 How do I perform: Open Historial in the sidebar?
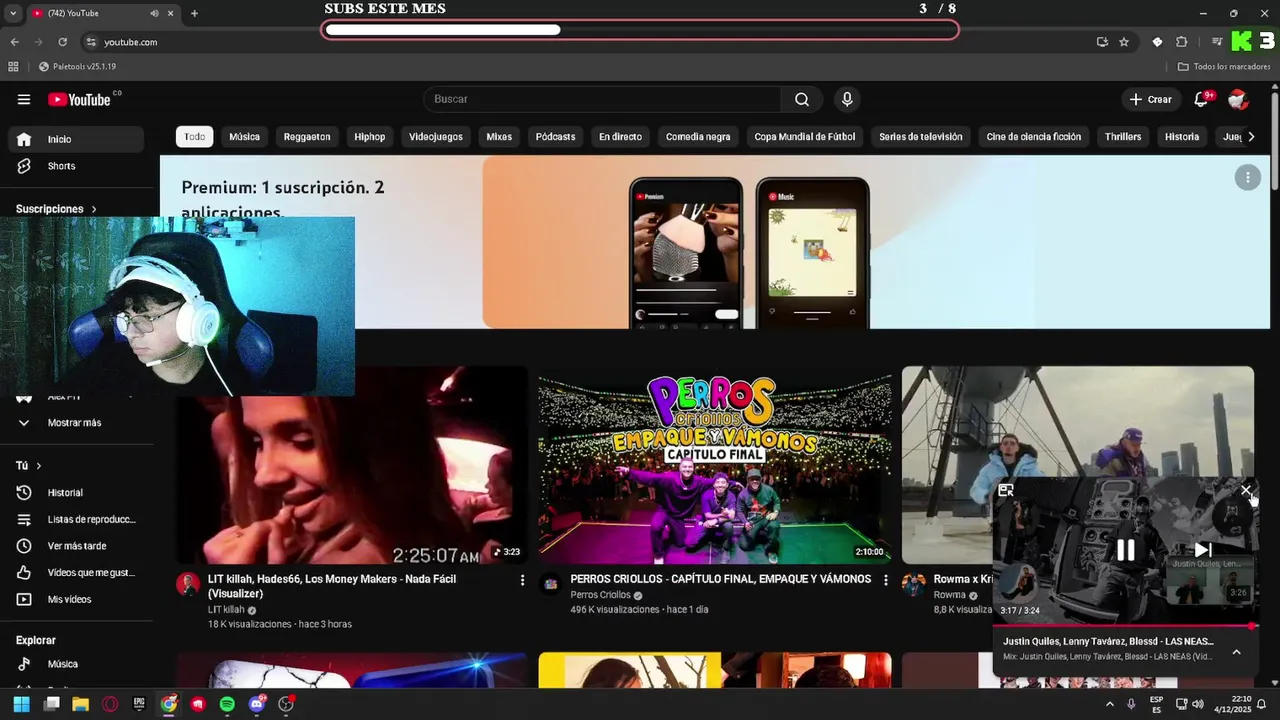tap(76, 493)
